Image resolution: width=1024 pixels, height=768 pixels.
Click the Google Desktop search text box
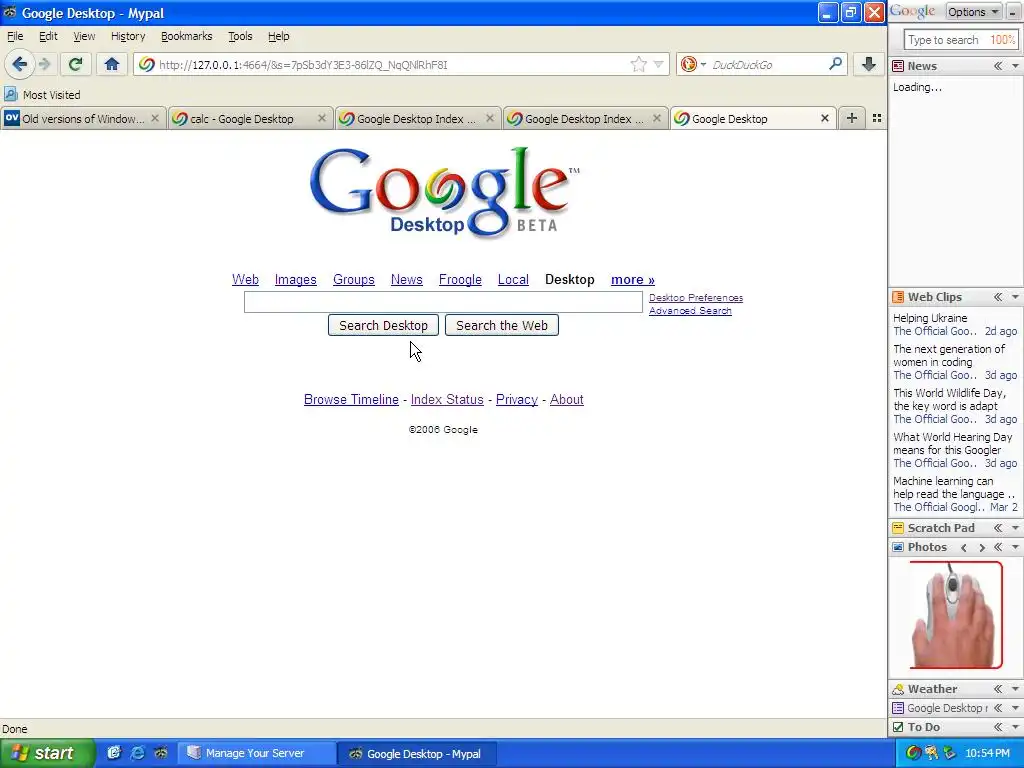[x=443, y=302]
